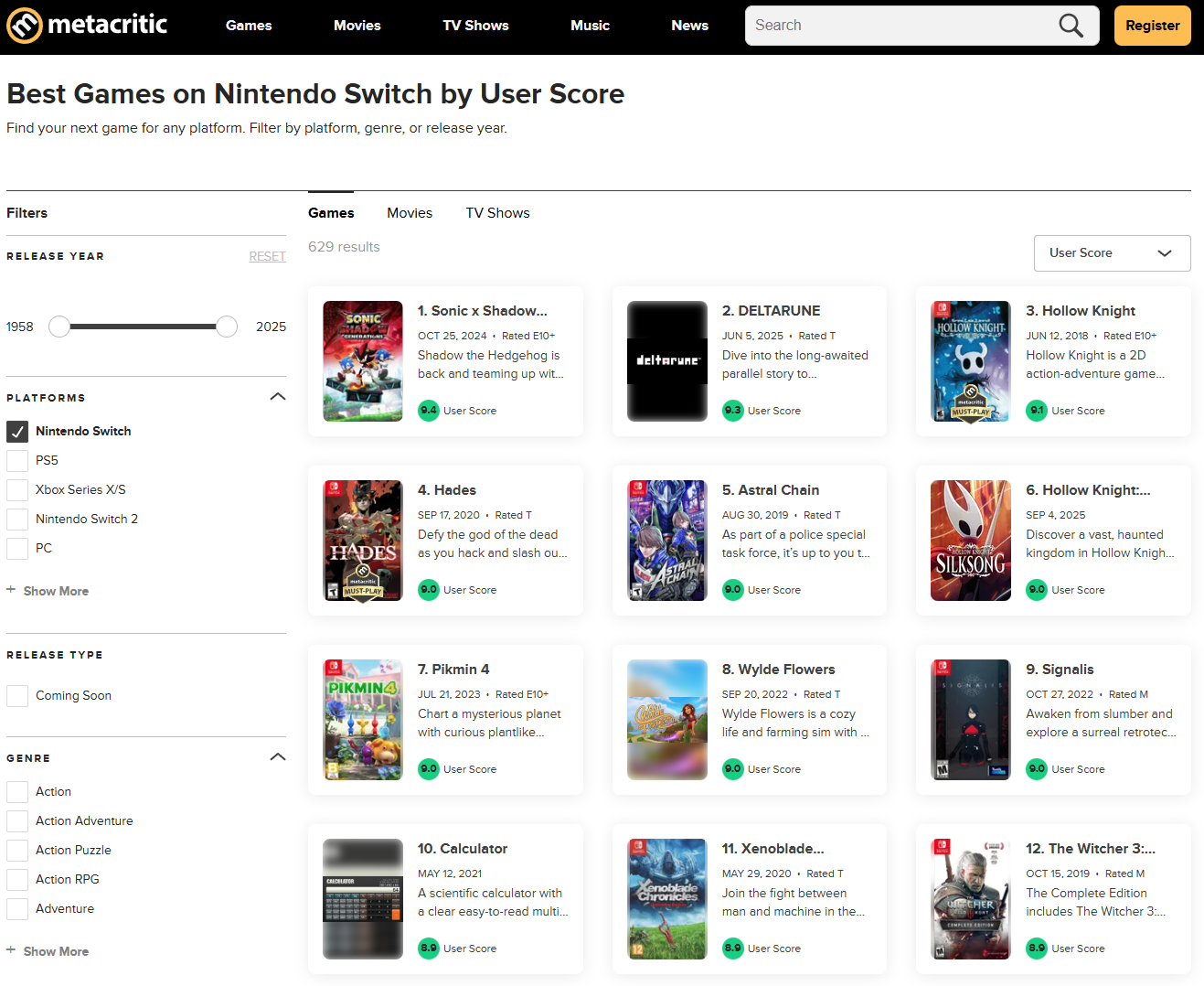Screen dimensions: 1204x986
Task: Open The Witcher 3 cover art
Action: (x=971, y=899)
